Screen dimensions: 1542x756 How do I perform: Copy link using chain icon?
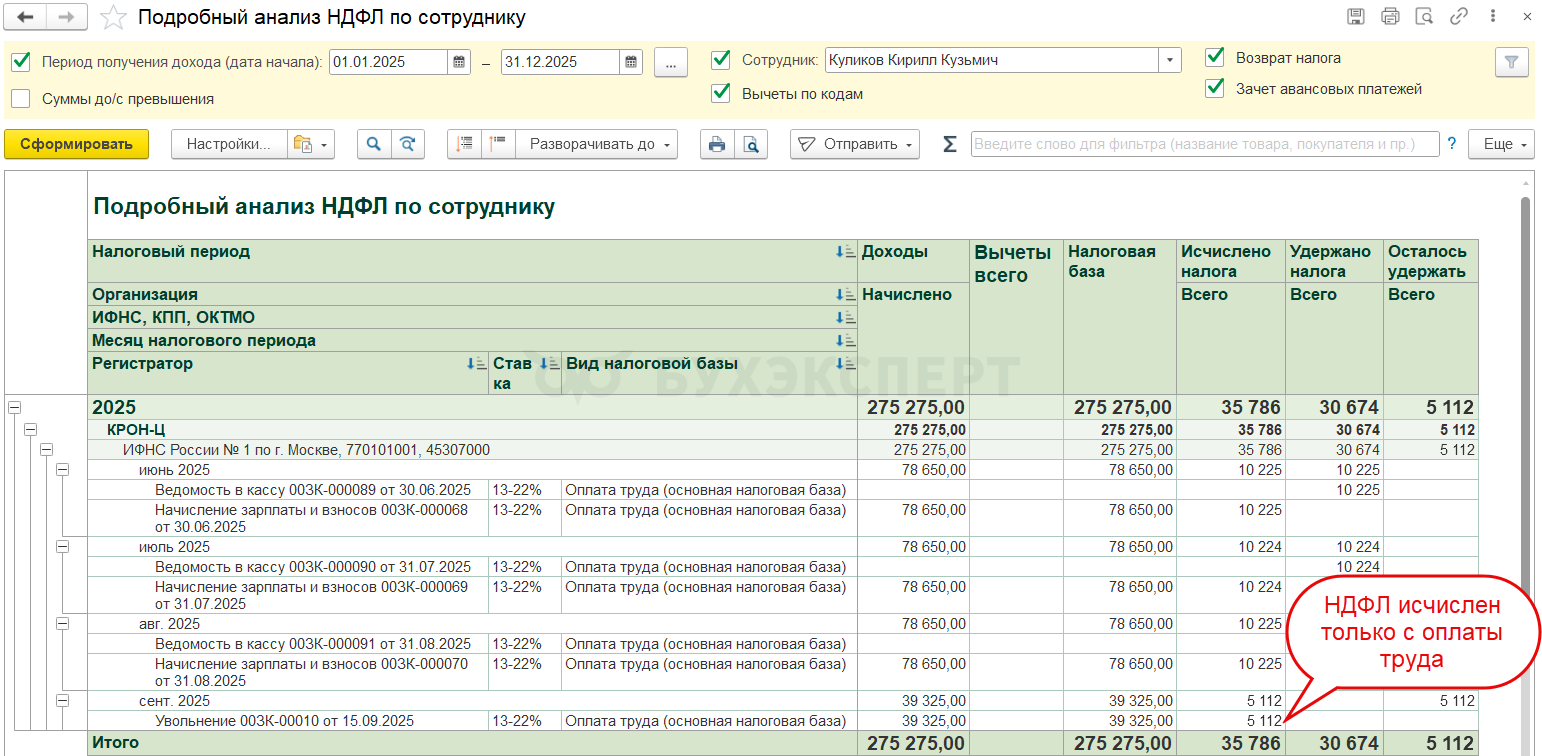[1459, 17]
